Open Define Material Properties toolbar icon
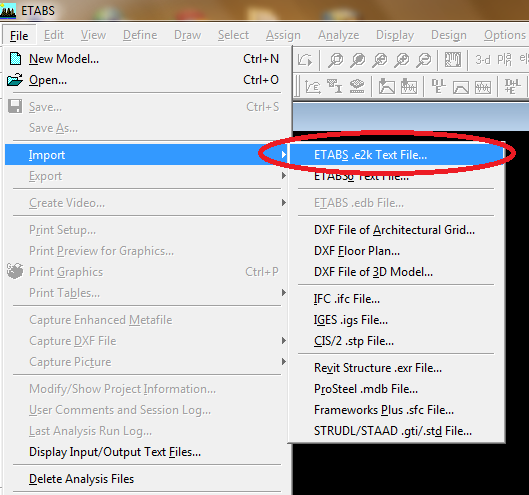 [x=313, y=87]
